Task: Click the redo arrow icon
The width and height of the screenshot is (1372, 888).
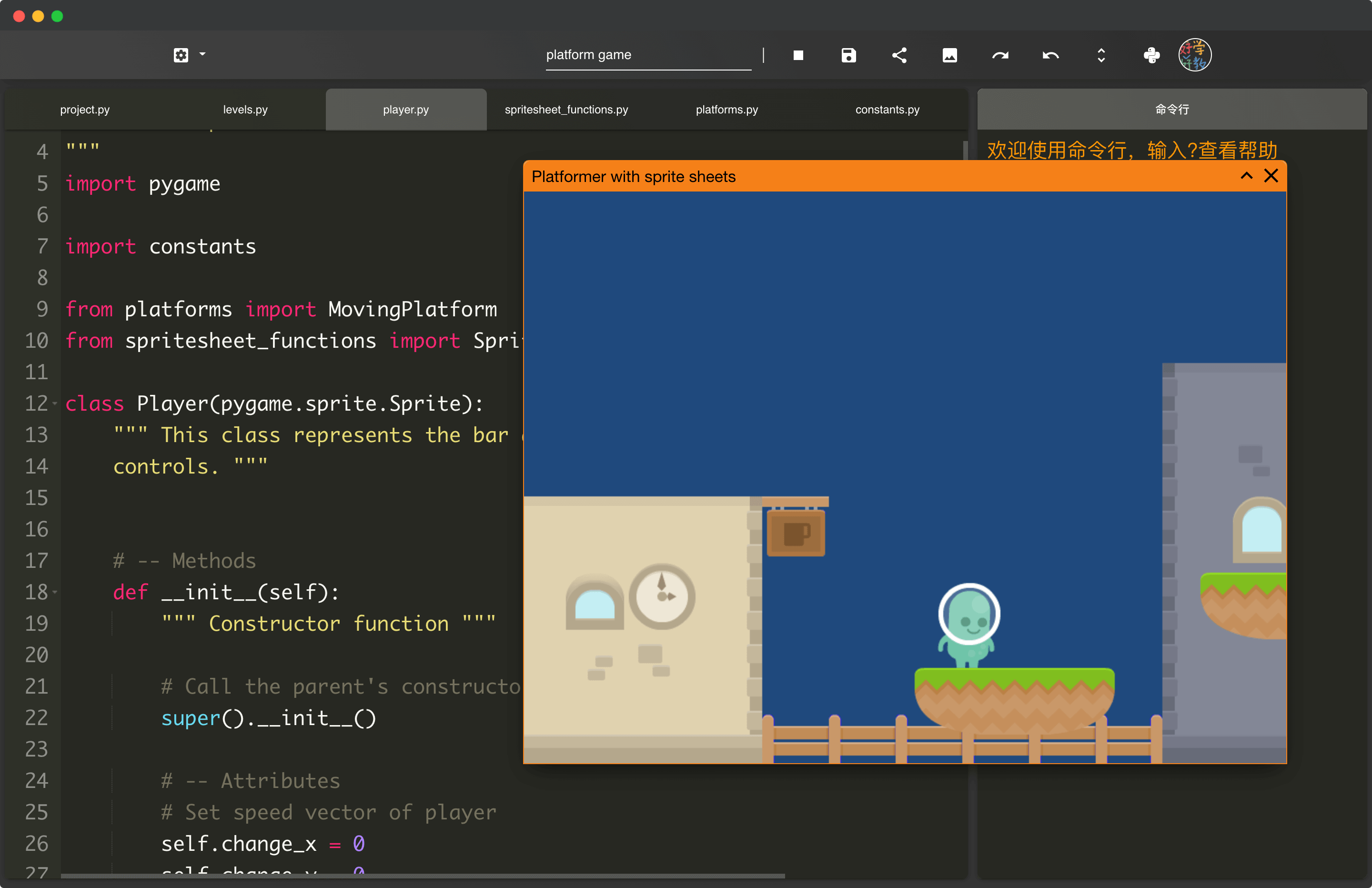Action: click(x=1000, y=55)
